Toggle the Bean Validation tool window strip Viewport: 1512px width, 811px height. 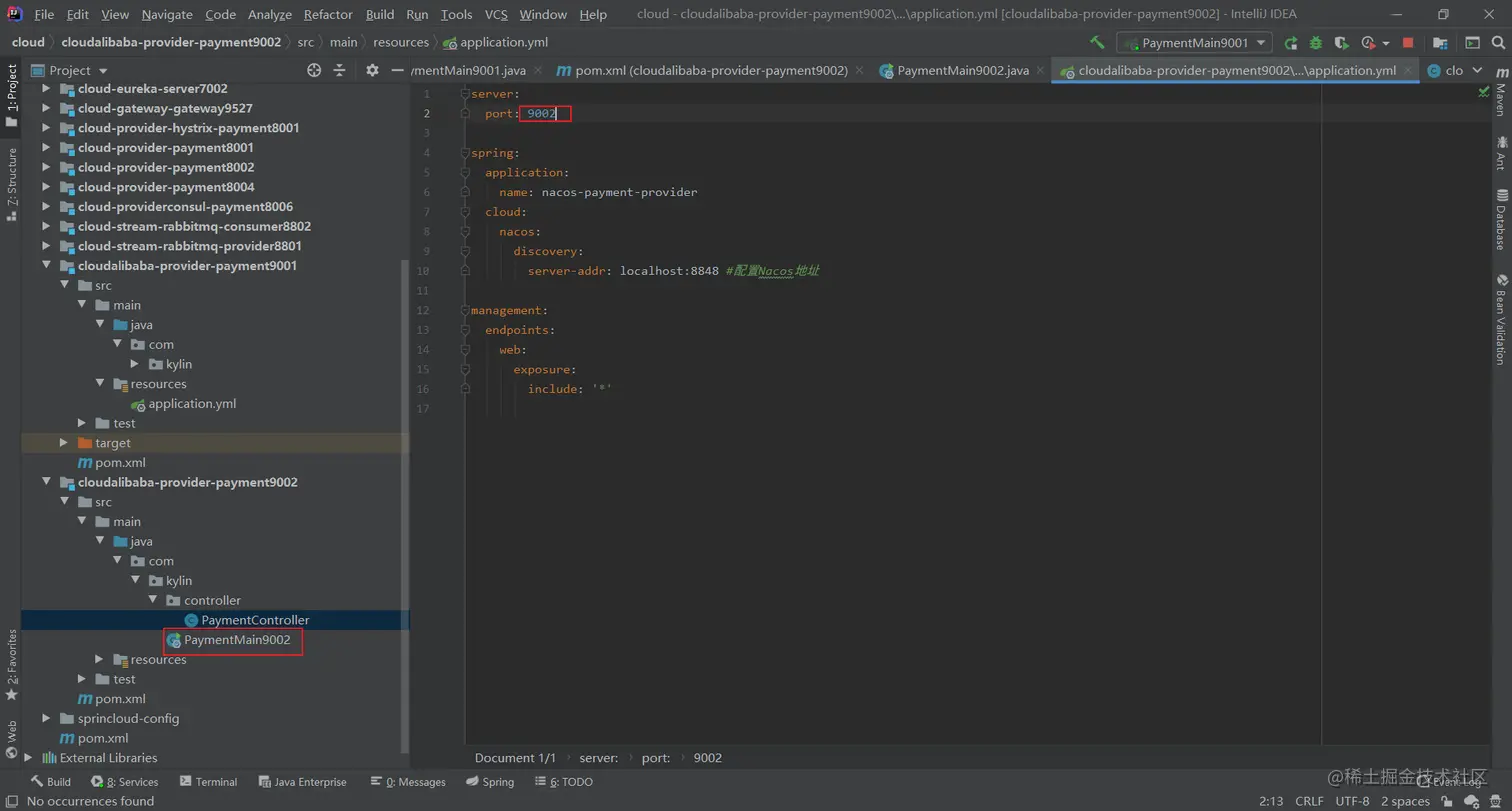point(1501,318)
